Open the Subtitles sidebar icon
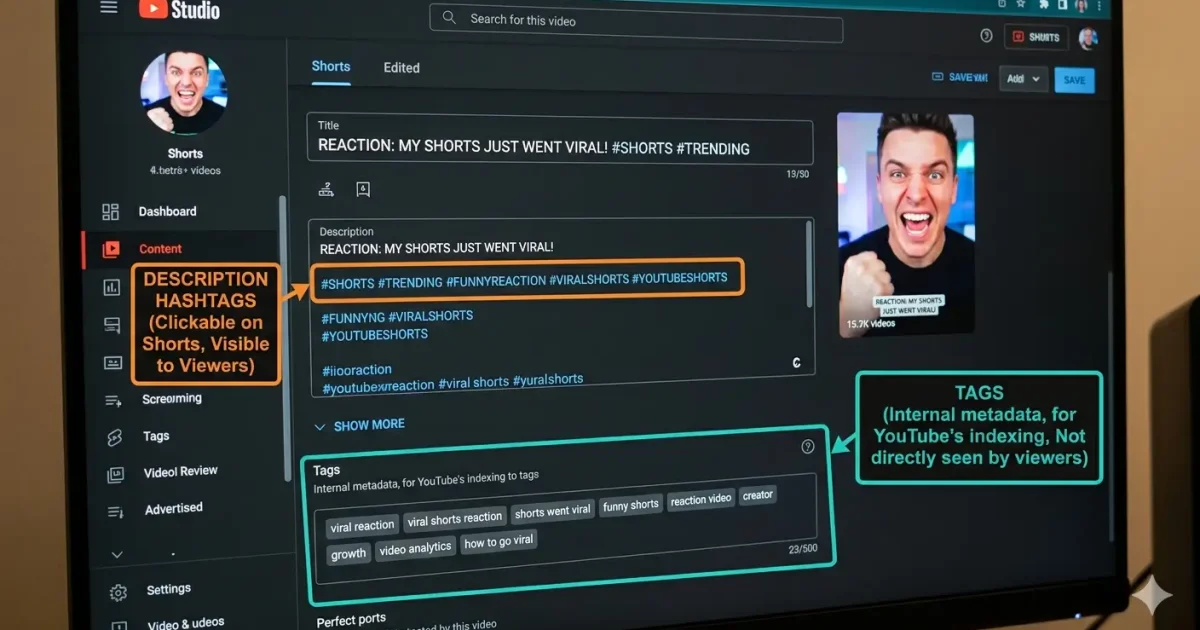Image resolution: width=1200 pixels, height=630 pixels. pyautogui.click(x=112, y=363)
